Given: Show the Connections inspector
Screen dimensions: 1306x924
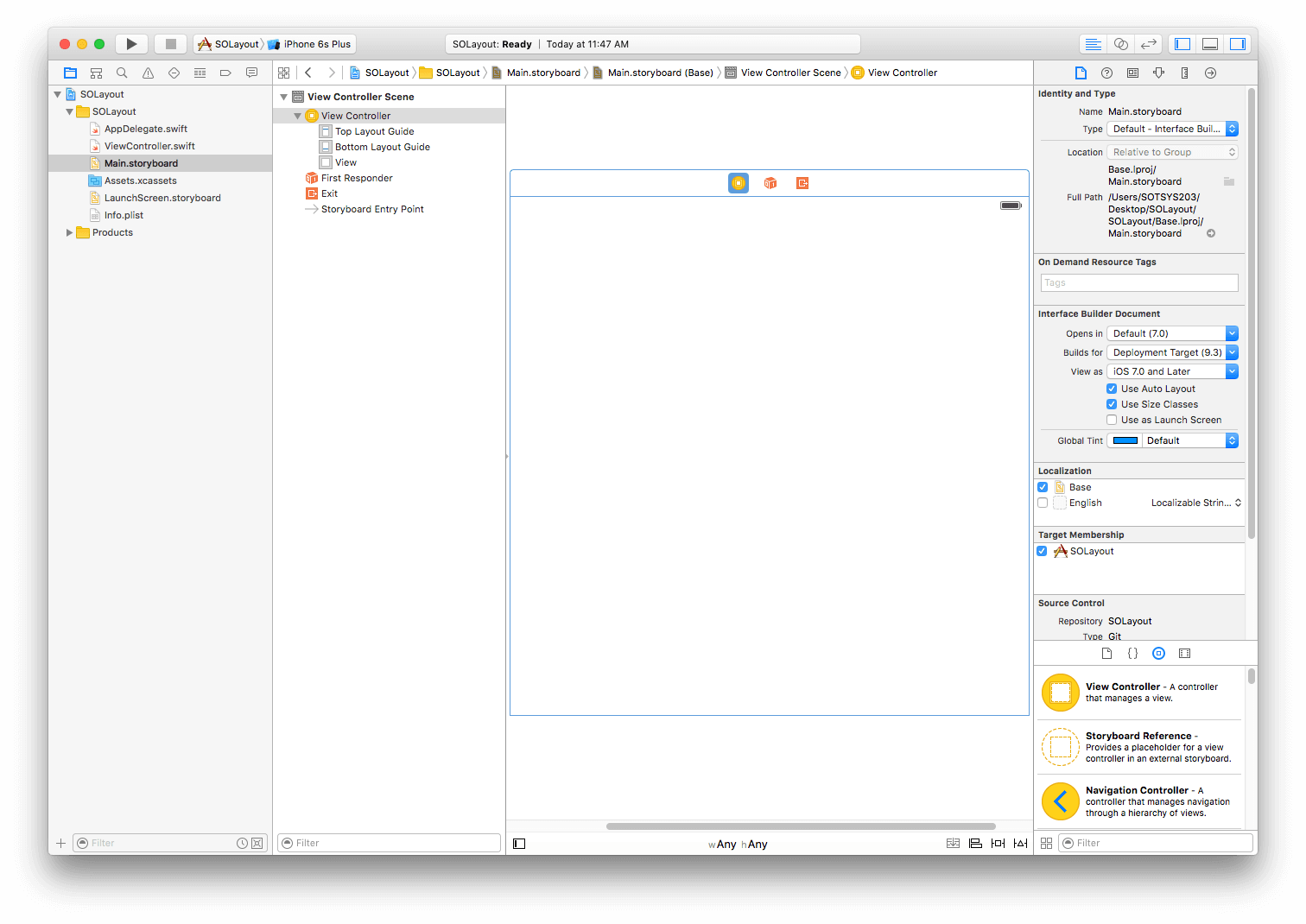Looking at the screenshot, I should coord(1210,73).
